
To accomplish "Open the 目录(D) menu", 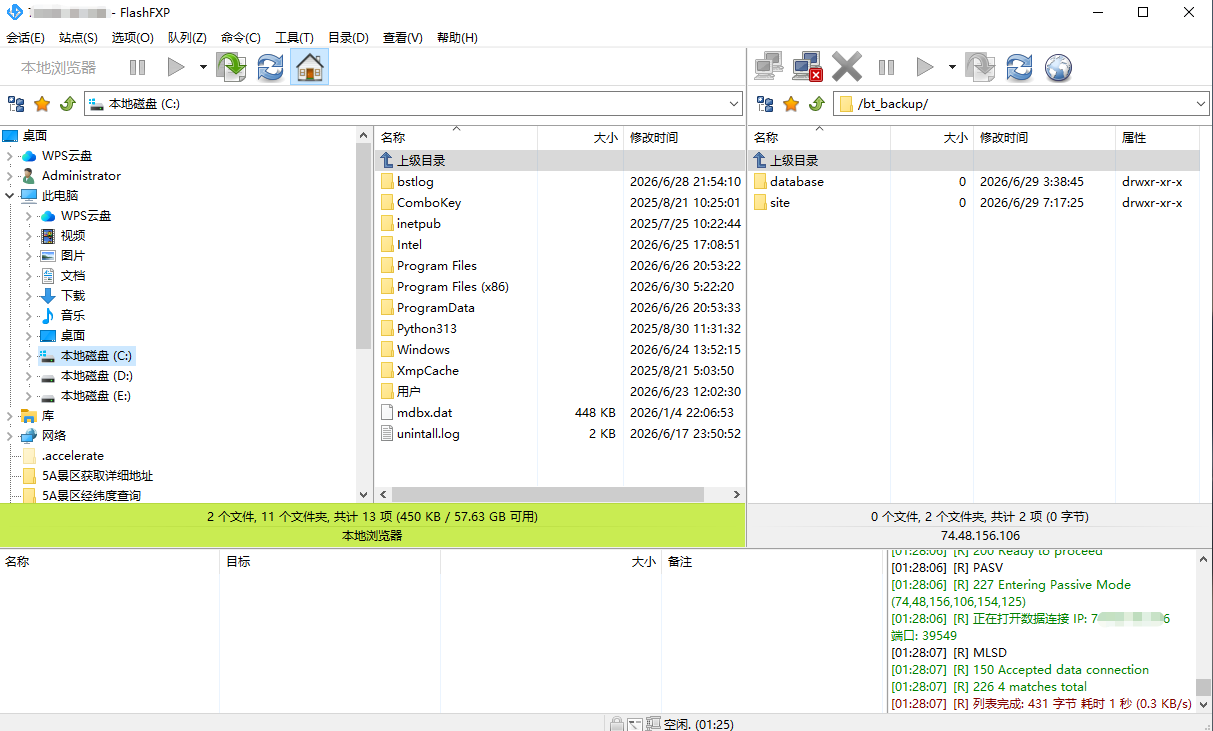I will [x=348, y=37].
